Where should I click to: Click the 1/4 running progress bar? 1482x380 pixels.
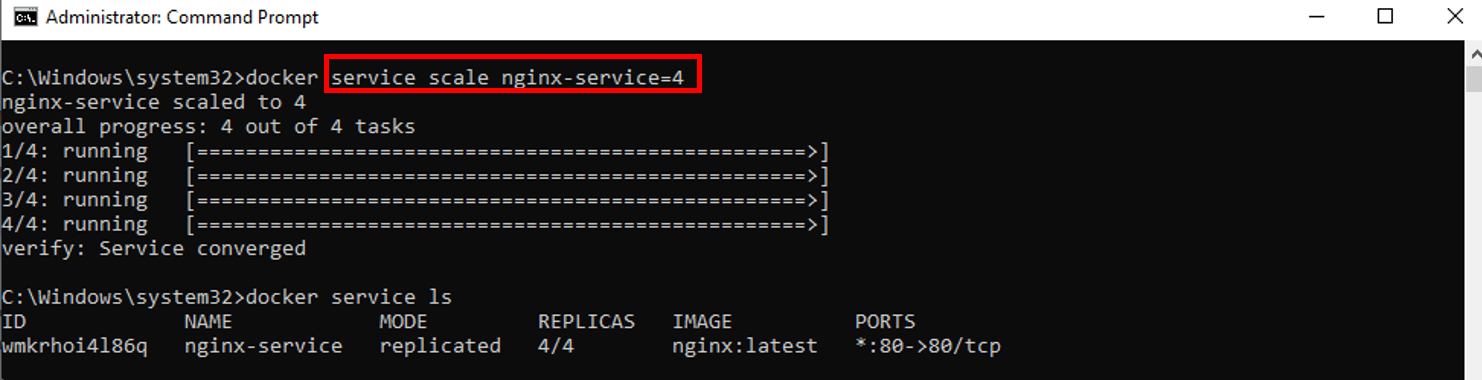pos(508,151)
